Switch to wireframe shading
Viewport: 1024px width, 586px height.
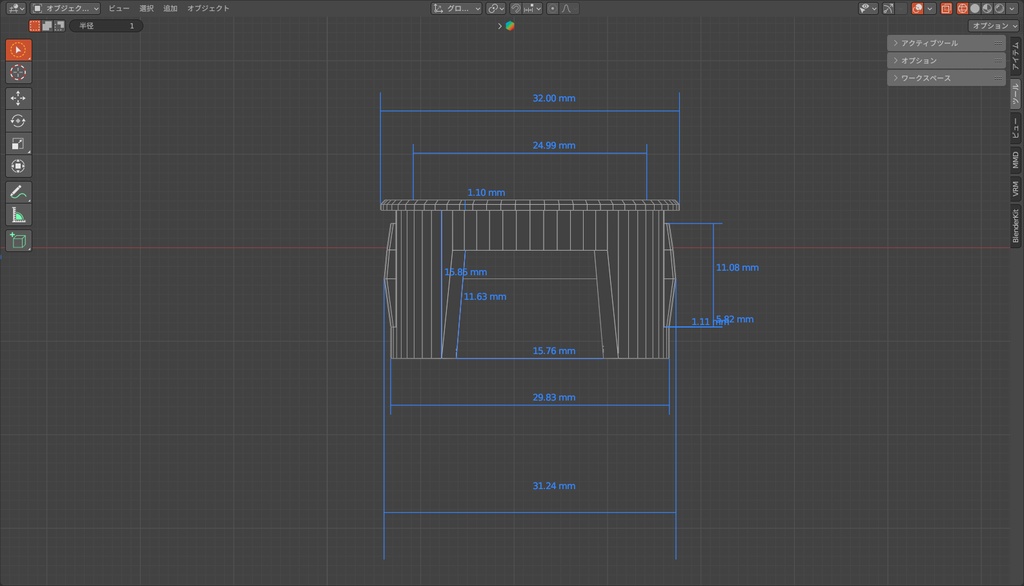[x=963, y=8]
